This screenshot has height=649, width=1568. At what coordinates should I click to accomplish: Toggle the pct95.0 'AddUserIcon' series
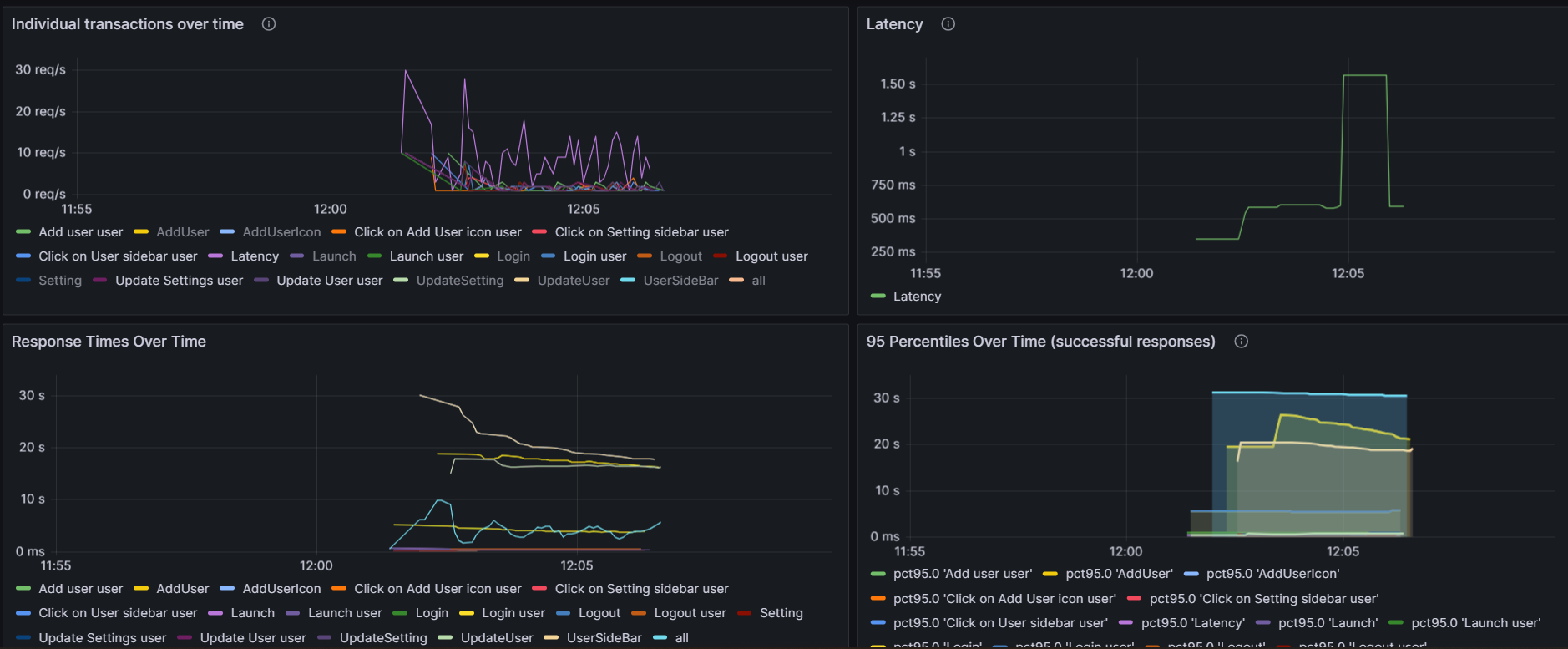coord(1272,574)
